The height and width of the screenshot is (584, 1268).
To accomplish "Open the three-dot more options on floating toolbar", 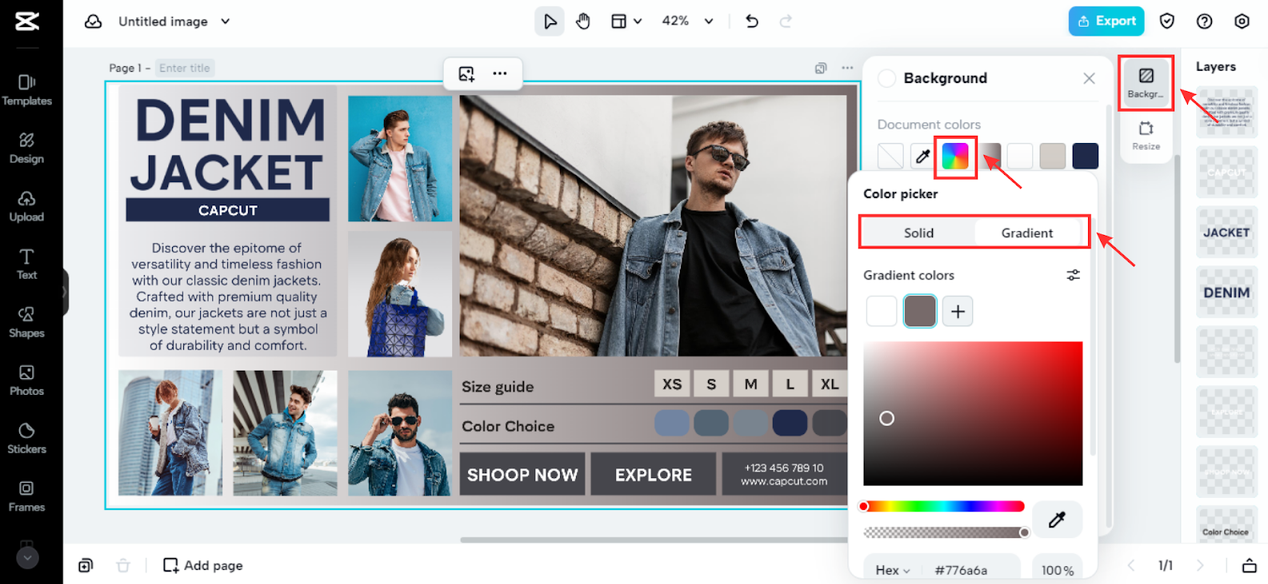I will [x=500, y=74].
